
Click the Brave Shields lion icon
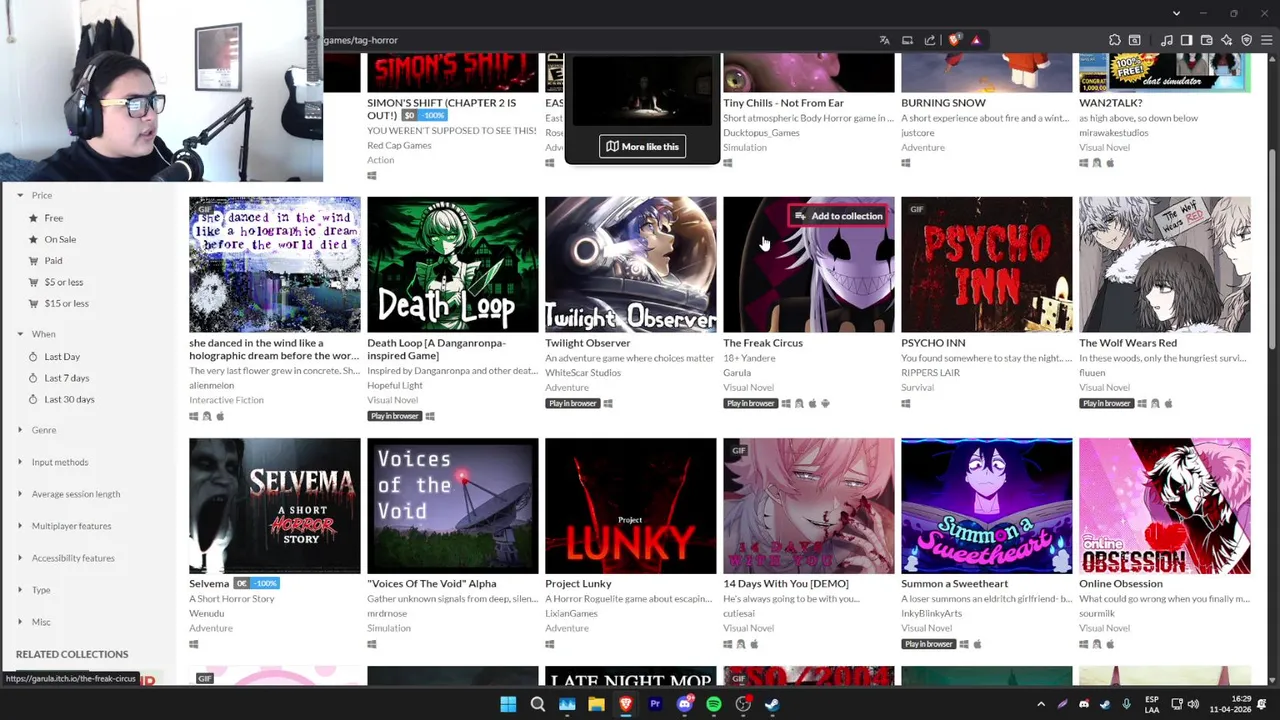tap(954, 40)
